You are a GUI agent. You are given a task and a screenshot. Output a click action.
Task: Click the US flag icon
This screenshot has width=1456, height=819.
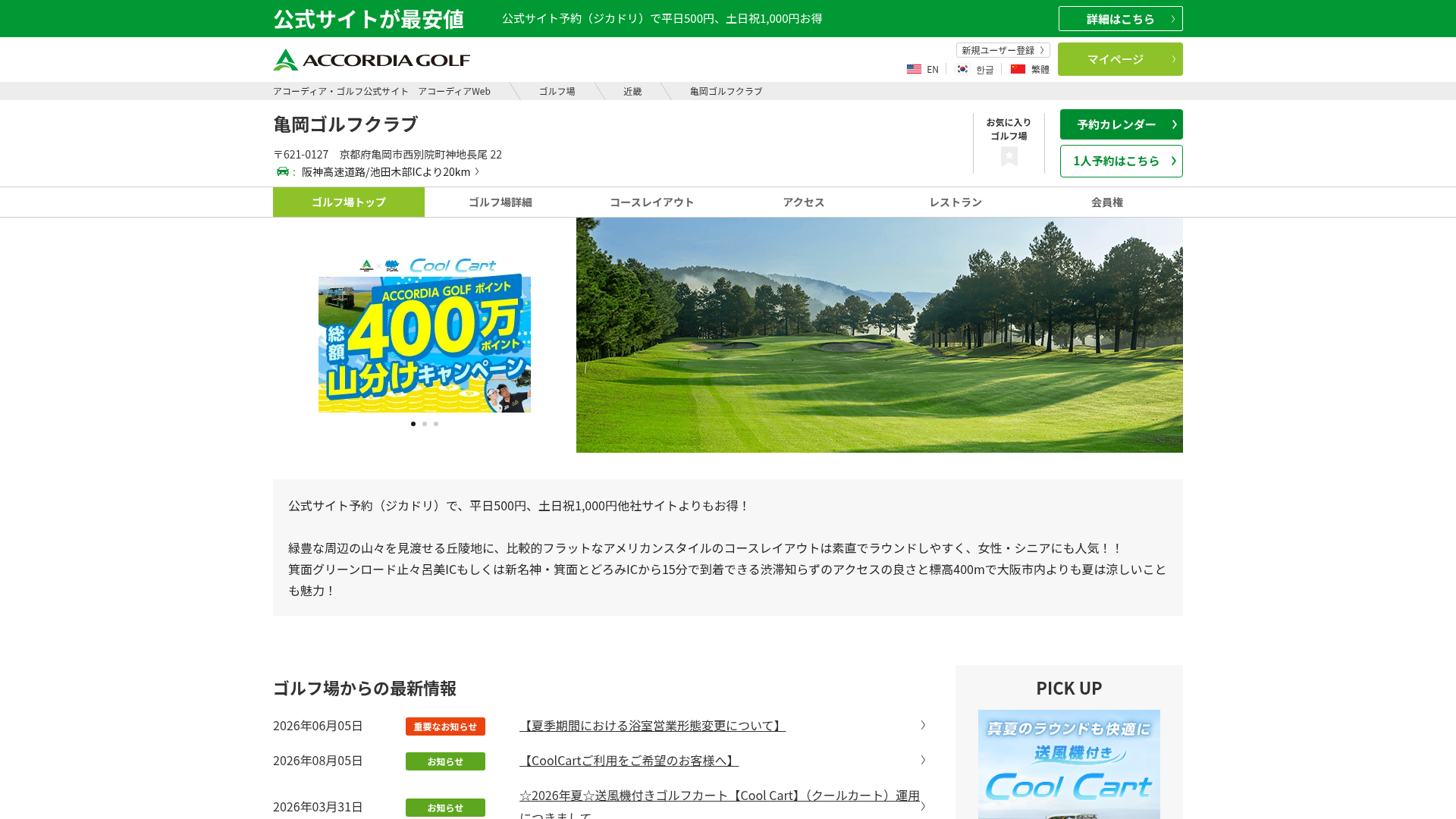[x=914, y=69]
